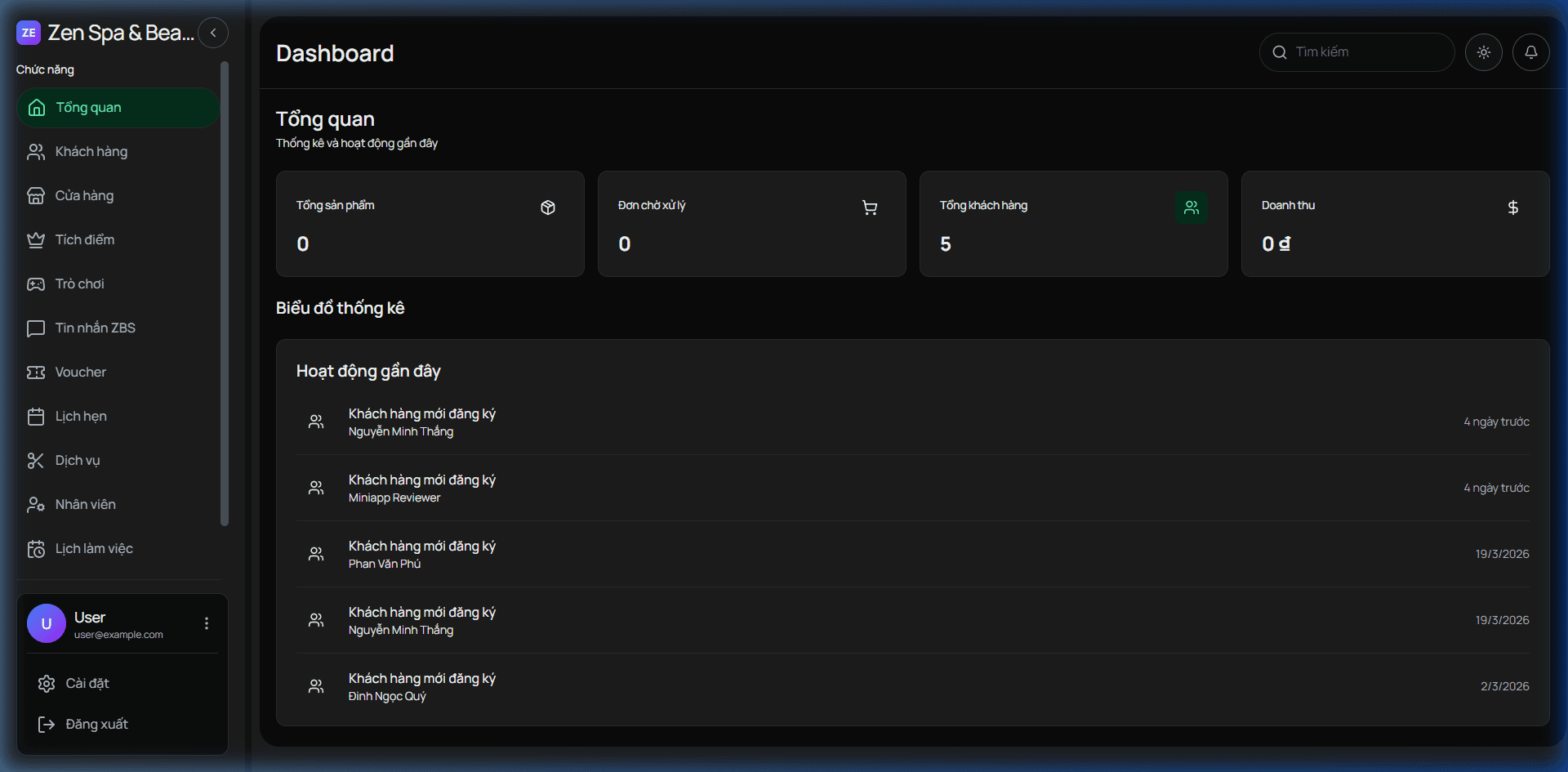Open the Cửa hàng section icon
1568x772 pixels.
point(36,195)
